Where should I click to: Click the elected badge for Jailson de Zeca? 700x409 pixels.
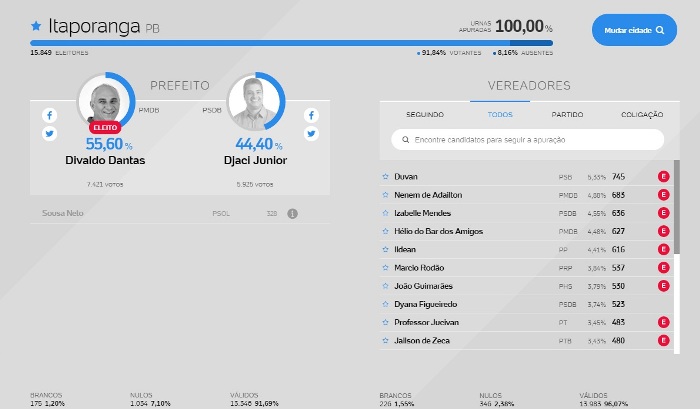point(663,340)
